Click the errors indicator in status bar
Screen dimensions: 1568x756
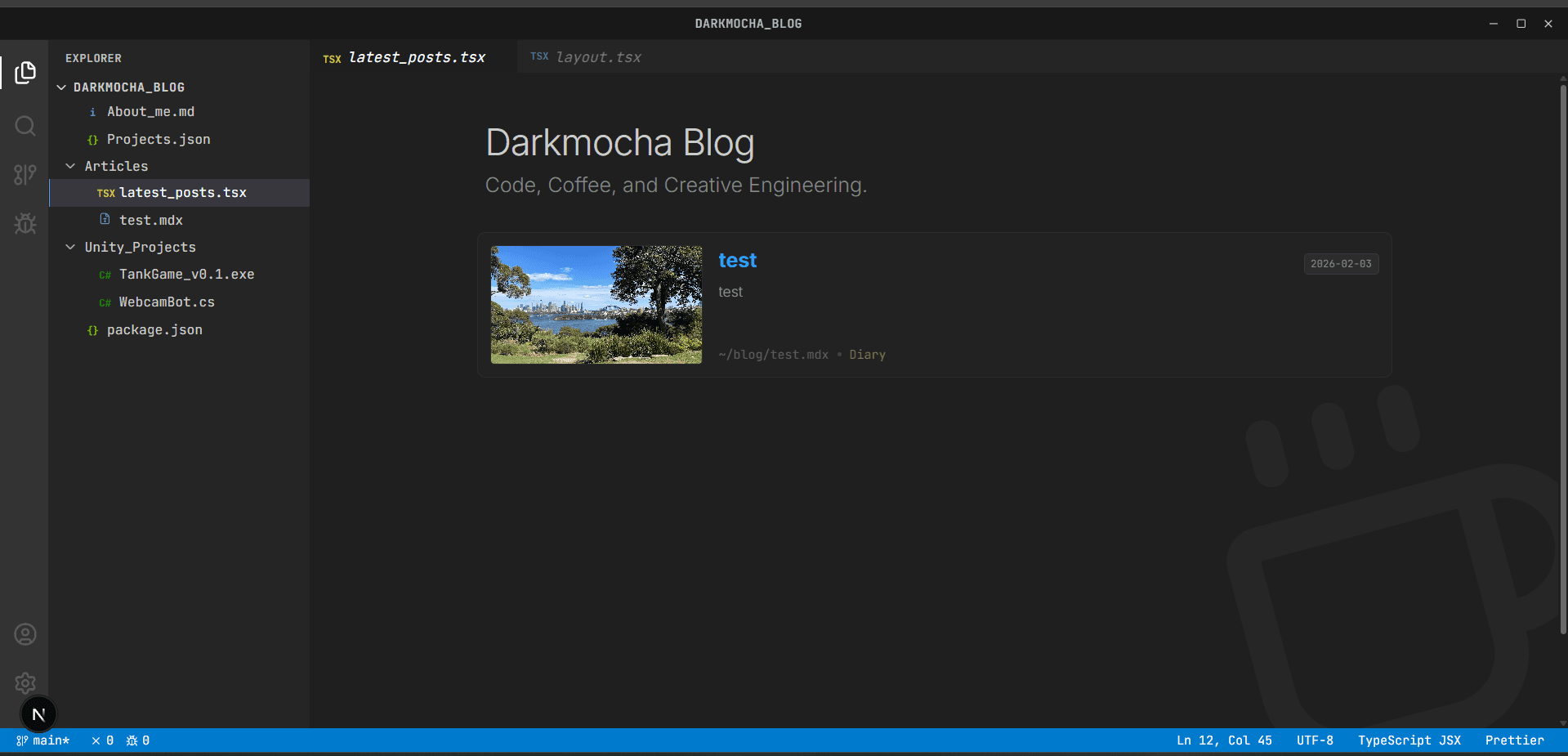coord(102,740)
